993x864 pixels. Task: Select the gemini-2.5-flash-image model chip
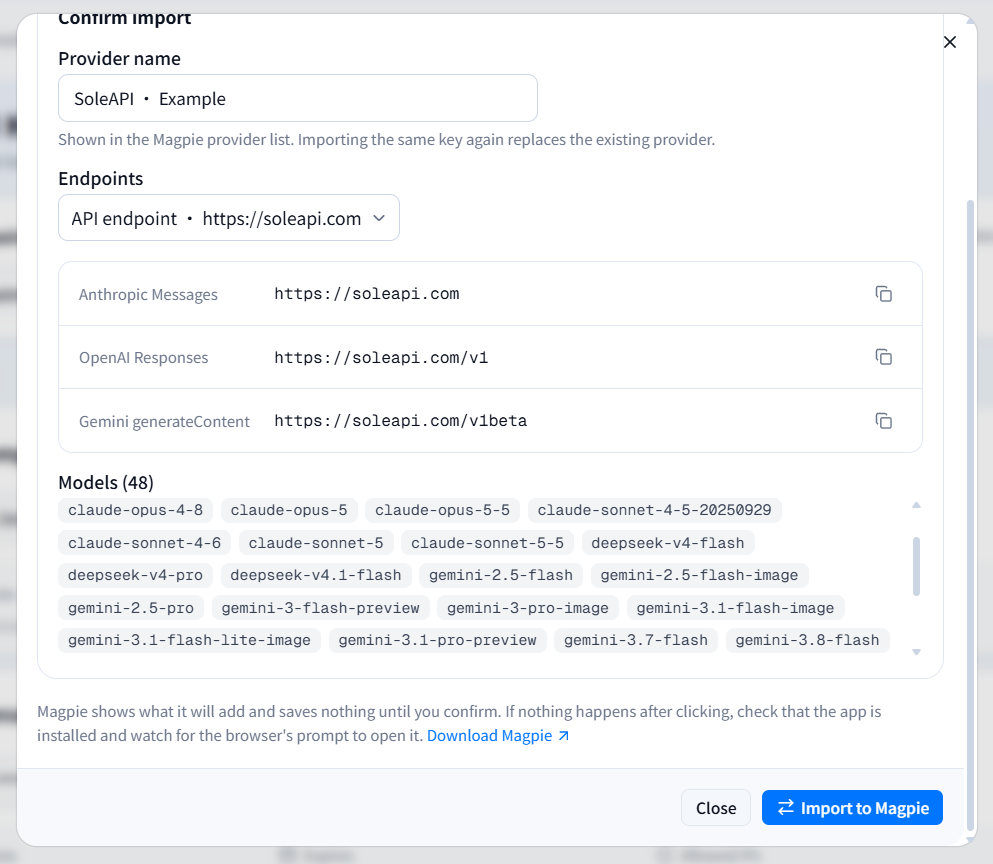(x=699, y=575)
